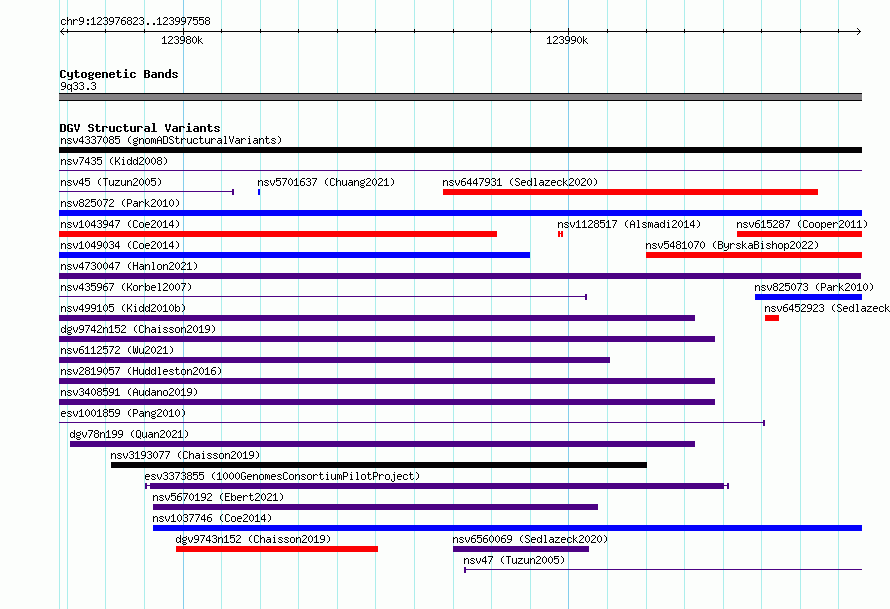Click the nsv1043947 (Coe2014) label
Screen dimensions: 890x609
pos(120,224)
